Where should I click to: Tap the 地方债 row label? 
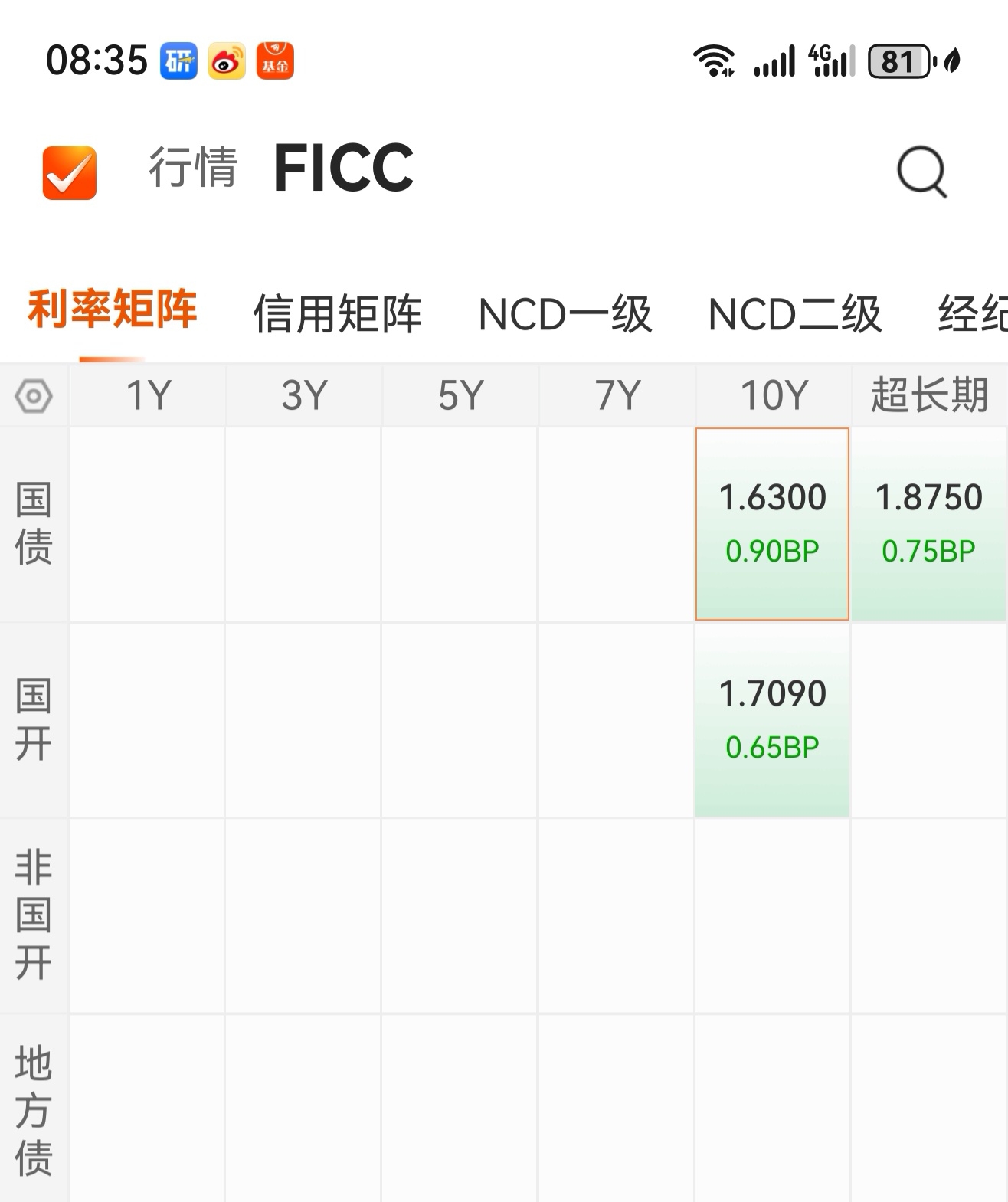tap(34, 1110)
